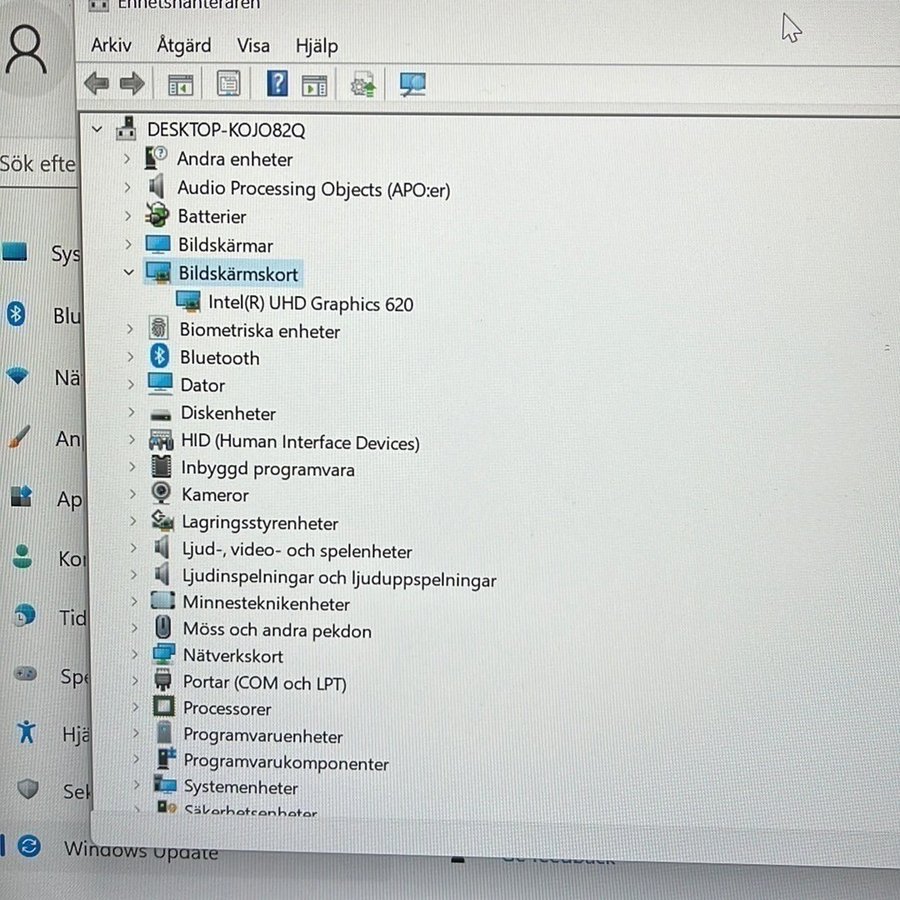Screen dimensions: 900x900
Task: Click the Back arrow toolbar icon
Action: coord(96,84)
